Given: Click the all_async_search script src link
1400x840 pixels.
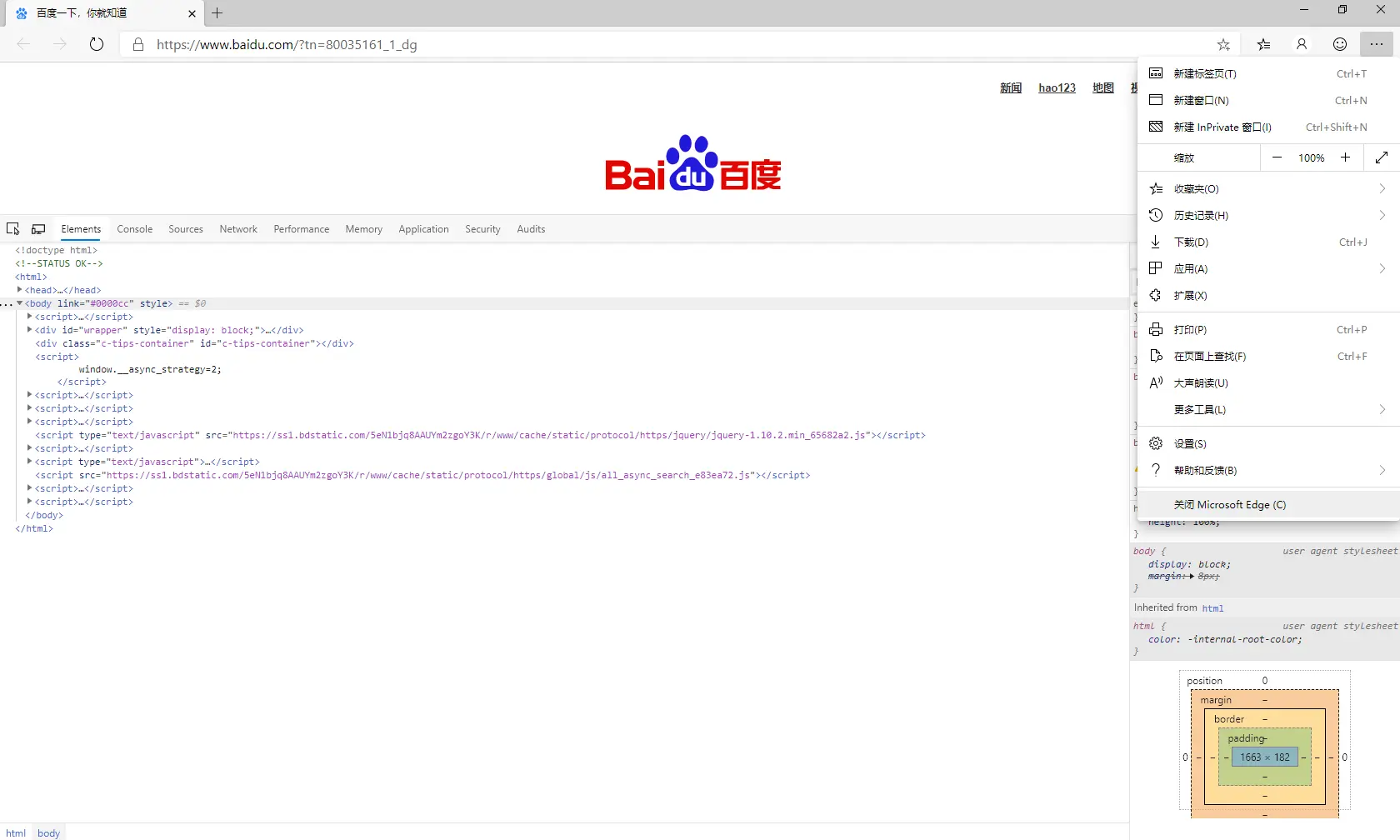Looking at the screenshot, I should coord(430,475).
